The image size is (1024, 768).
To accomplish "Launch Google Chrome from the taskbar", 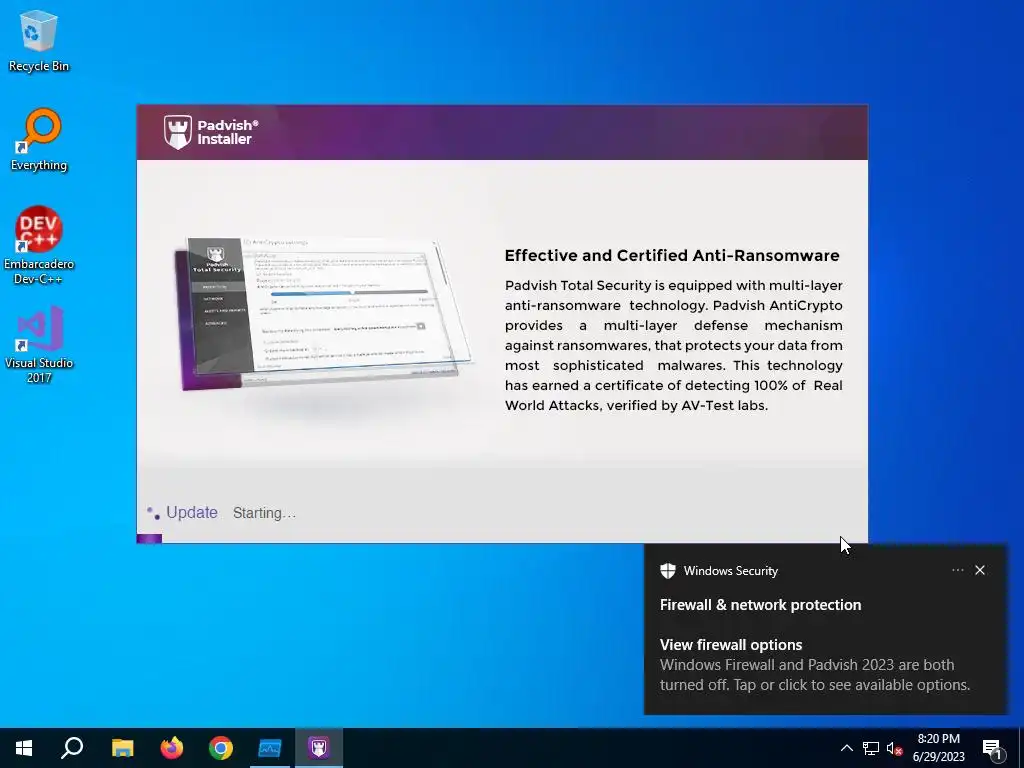I will tap(221, 748).
